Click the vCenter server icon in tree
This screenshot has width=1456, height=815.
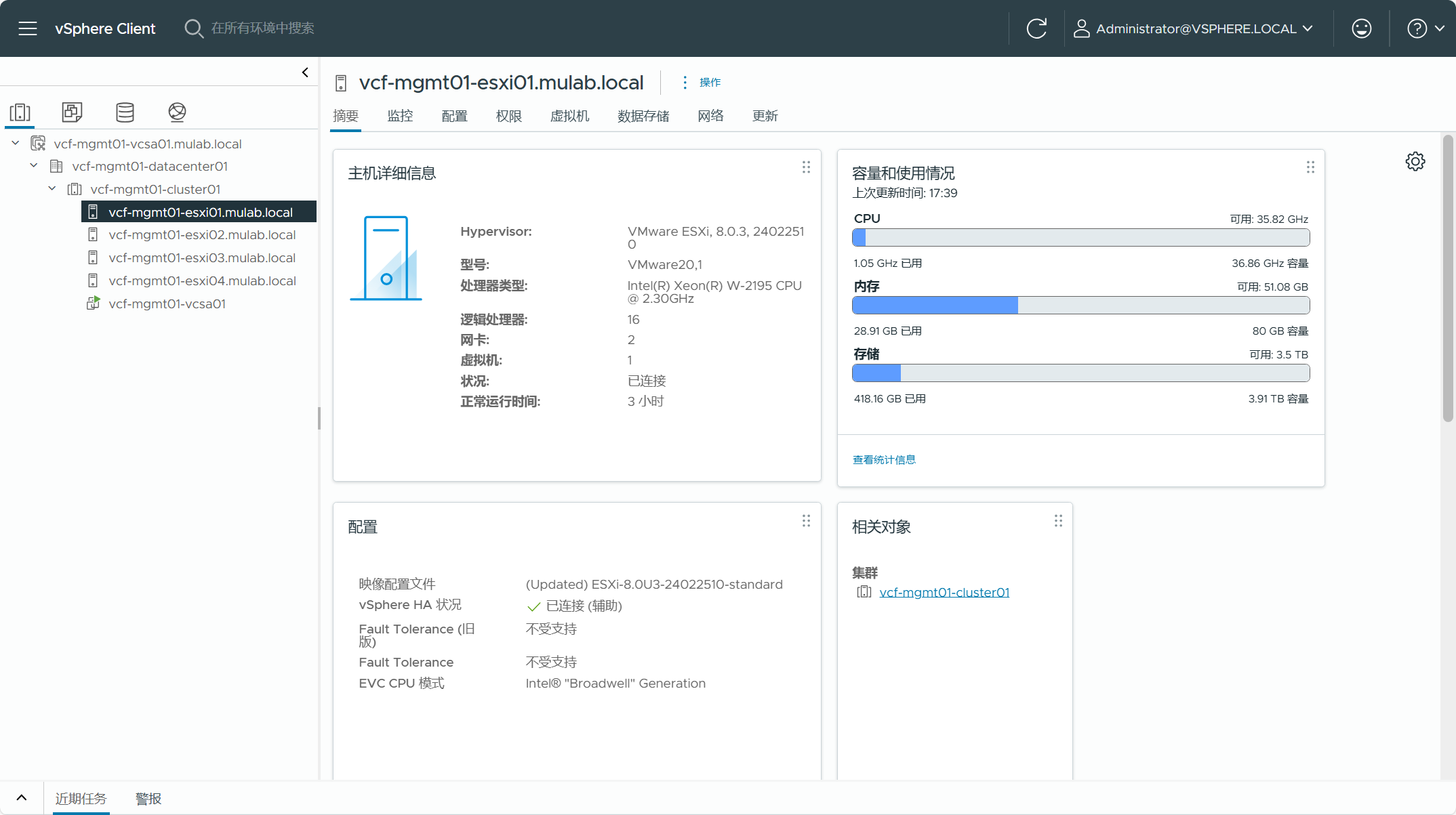38,144
